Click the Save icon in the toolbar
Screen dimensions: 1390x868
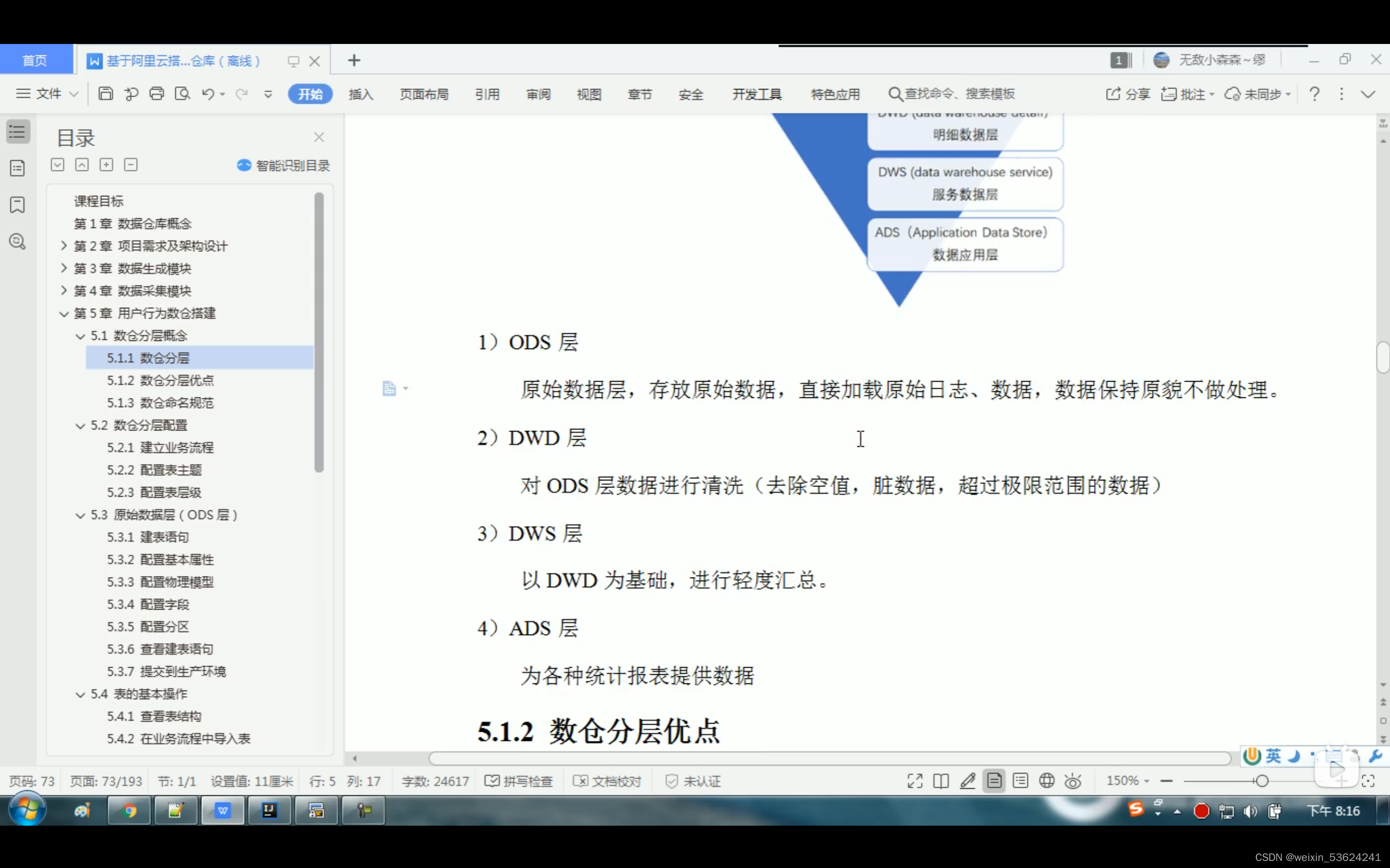point(106,93)
